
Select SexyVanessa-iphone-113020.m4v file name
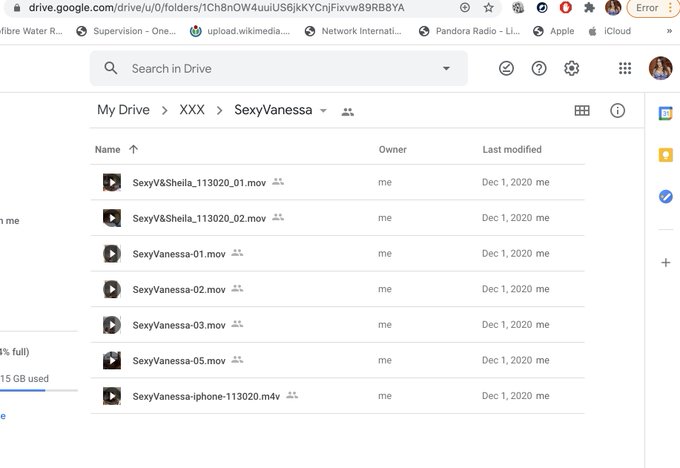click(206, 396)
